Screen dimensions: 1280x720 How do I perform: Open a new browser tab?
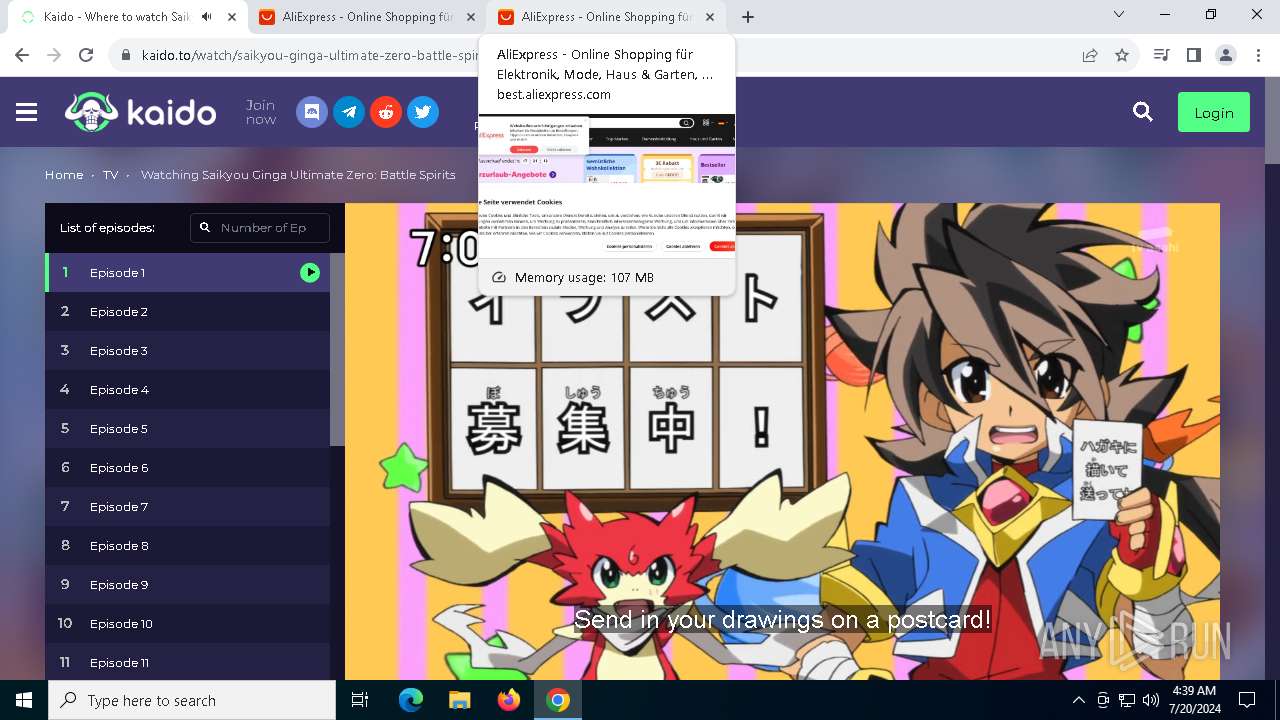748,17
